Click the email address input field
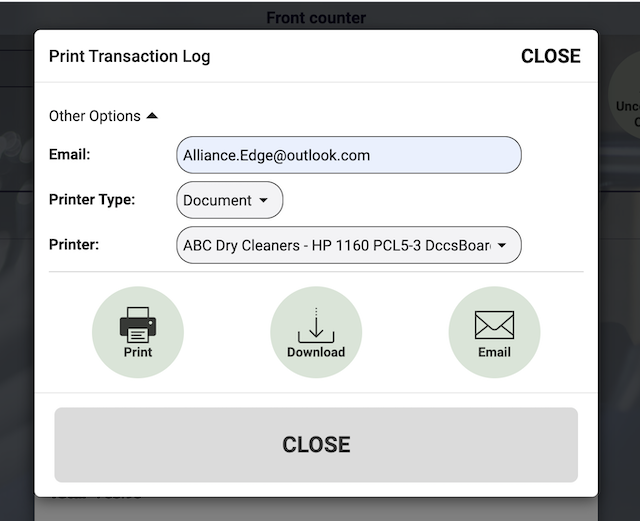This screenshot has height=521, width=640. click(x=349, y=155)
